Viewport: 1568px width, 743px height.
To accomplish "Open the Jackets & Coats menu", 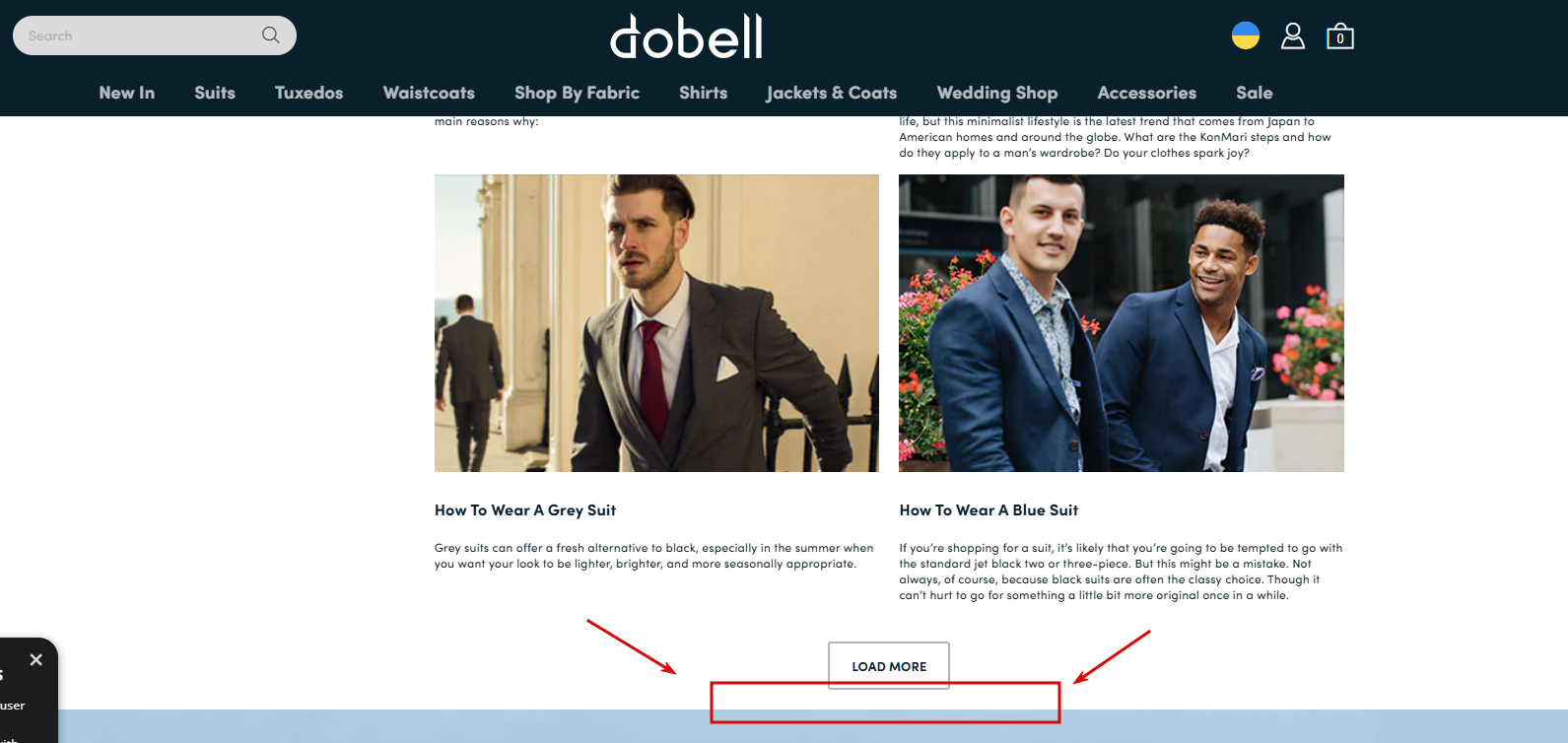I will [x=832, y=93].
